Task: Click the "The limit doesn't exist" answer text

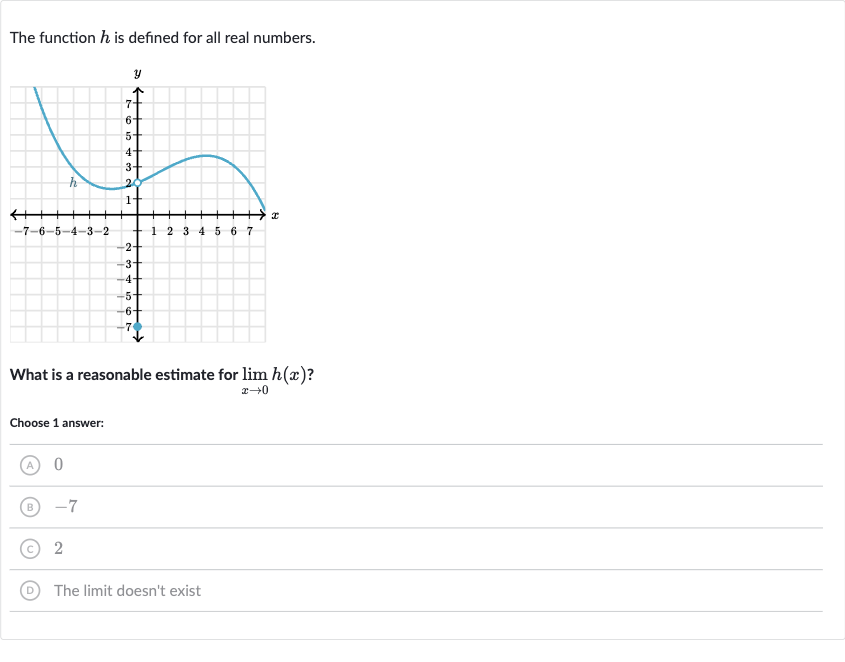Action: click(x=127, y=591)
